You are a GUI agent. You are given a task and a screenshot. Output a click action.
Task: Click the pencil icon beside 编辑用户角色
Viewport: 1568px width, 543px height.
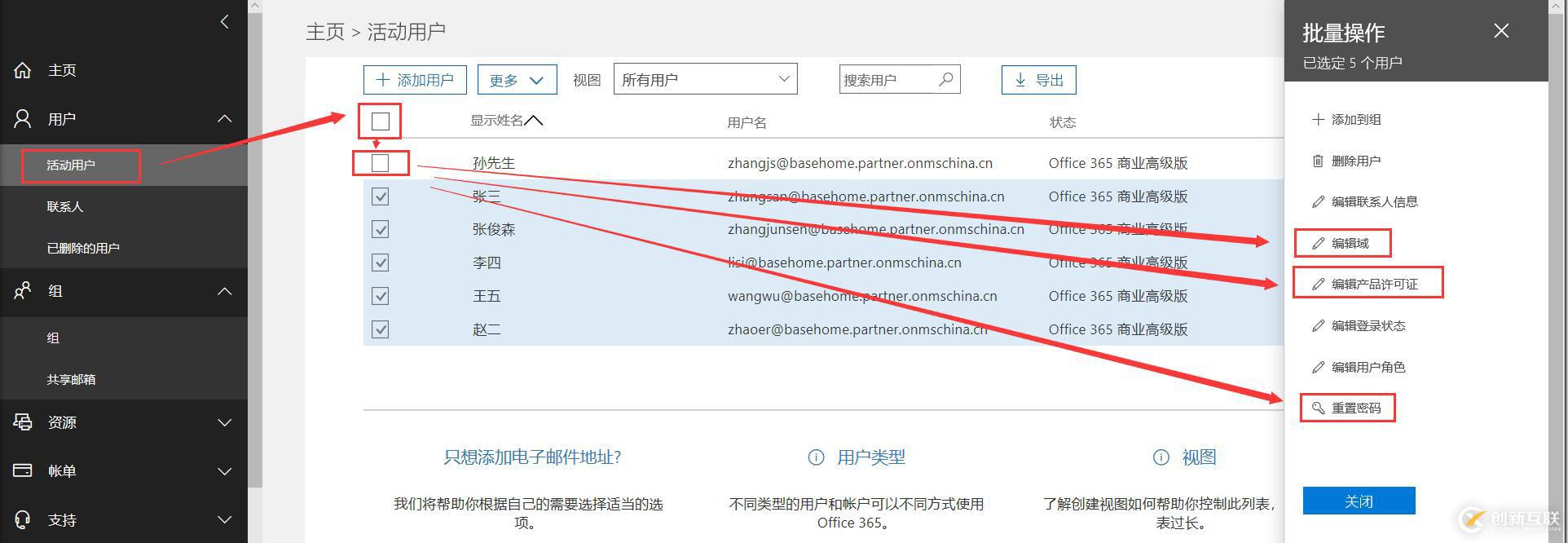(x=1318, y=367)
